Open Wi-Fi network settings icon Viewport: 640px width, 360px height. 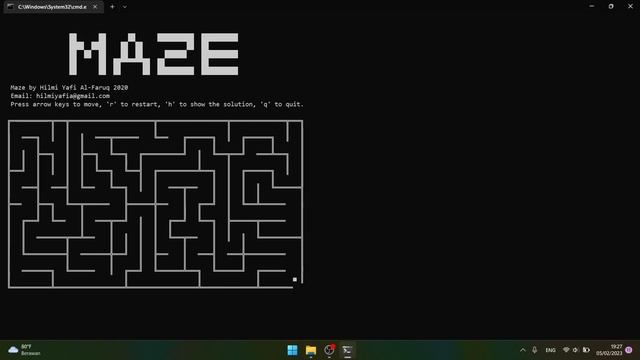tap(566, 350)
